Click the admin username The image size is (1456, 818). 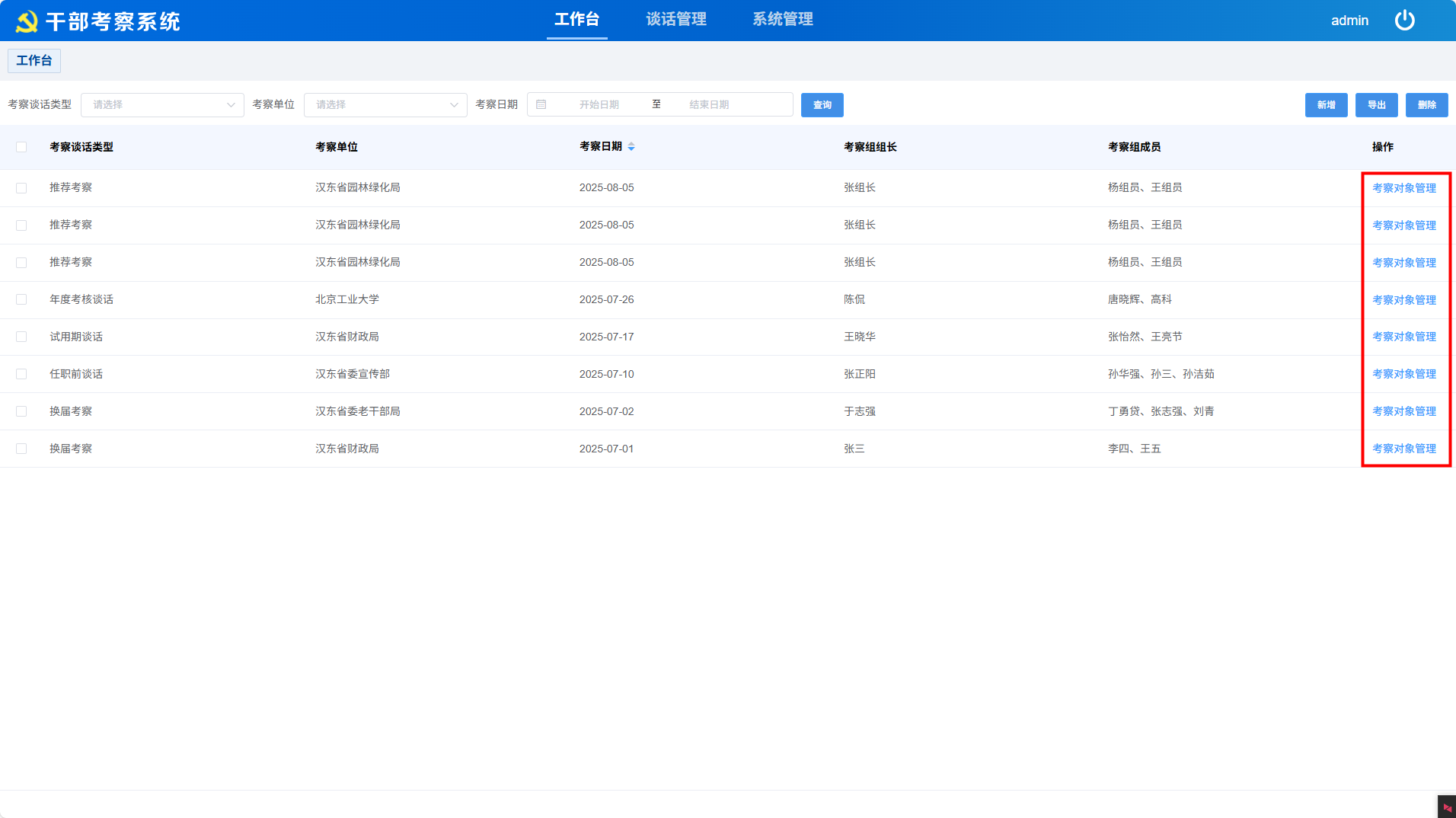1349,21
